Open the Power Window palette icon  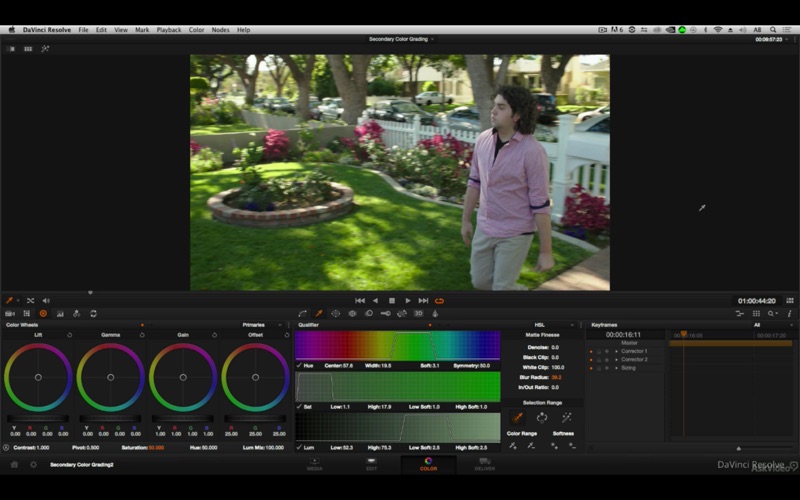pyautogui.click(x=335, y=314)
